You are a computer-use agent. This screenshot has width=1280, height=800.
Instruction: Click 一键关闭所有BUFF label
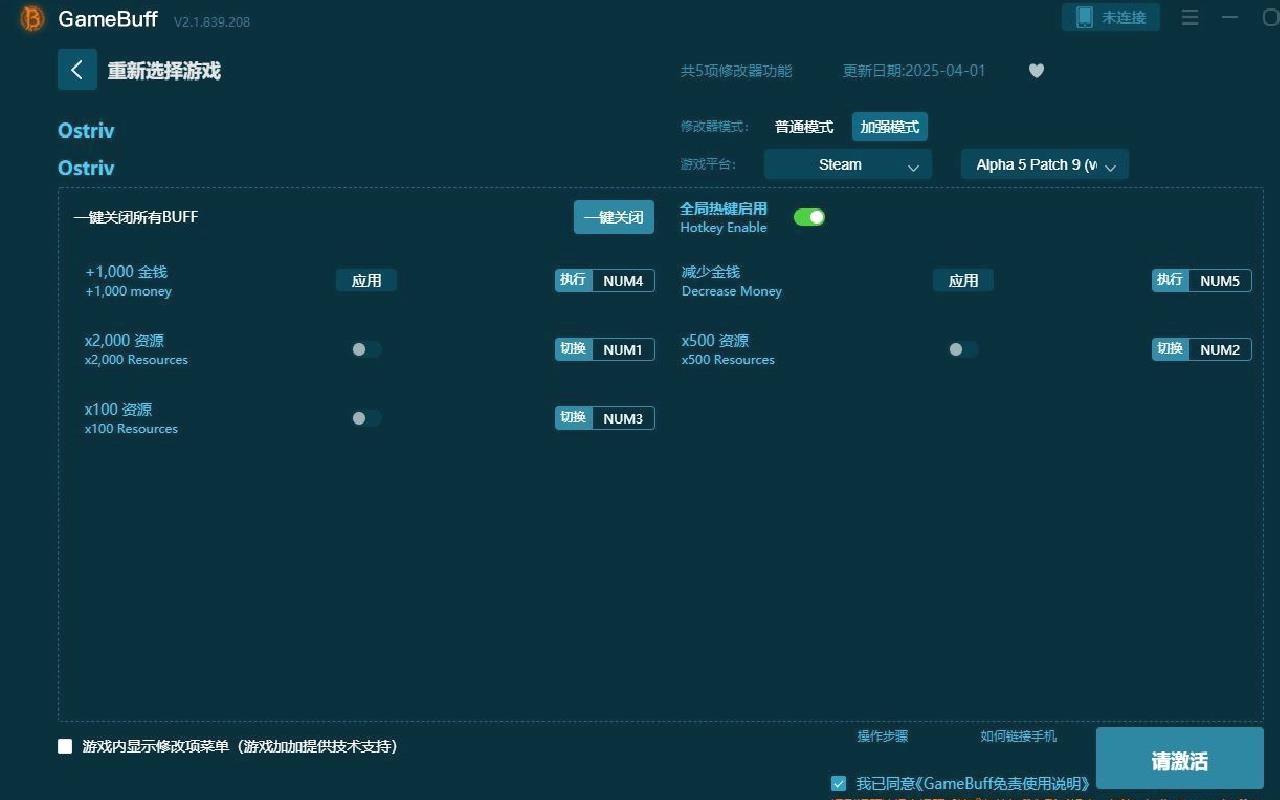pyautogui.click(x=136, y=217)
